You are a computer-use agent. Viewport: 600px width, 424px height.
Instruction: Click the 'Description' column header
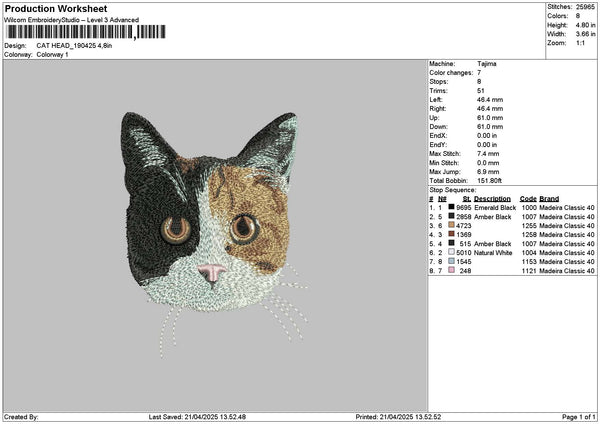coord(492,199)
